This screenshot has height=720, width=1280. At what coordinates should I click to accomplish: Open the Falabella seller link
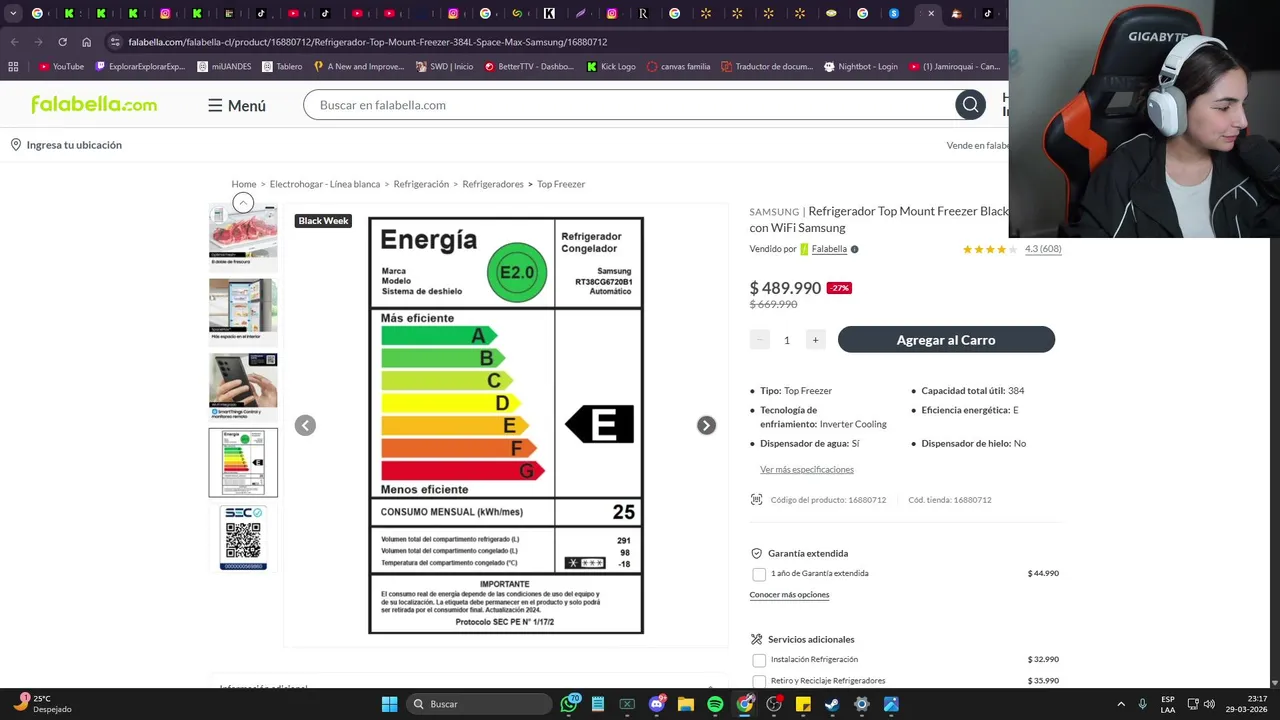tap(829, 249)
